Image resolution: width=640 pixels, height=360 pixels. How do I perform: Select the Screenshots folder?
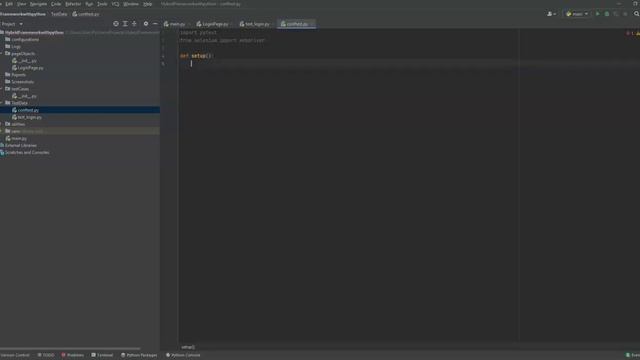(22, 82)
